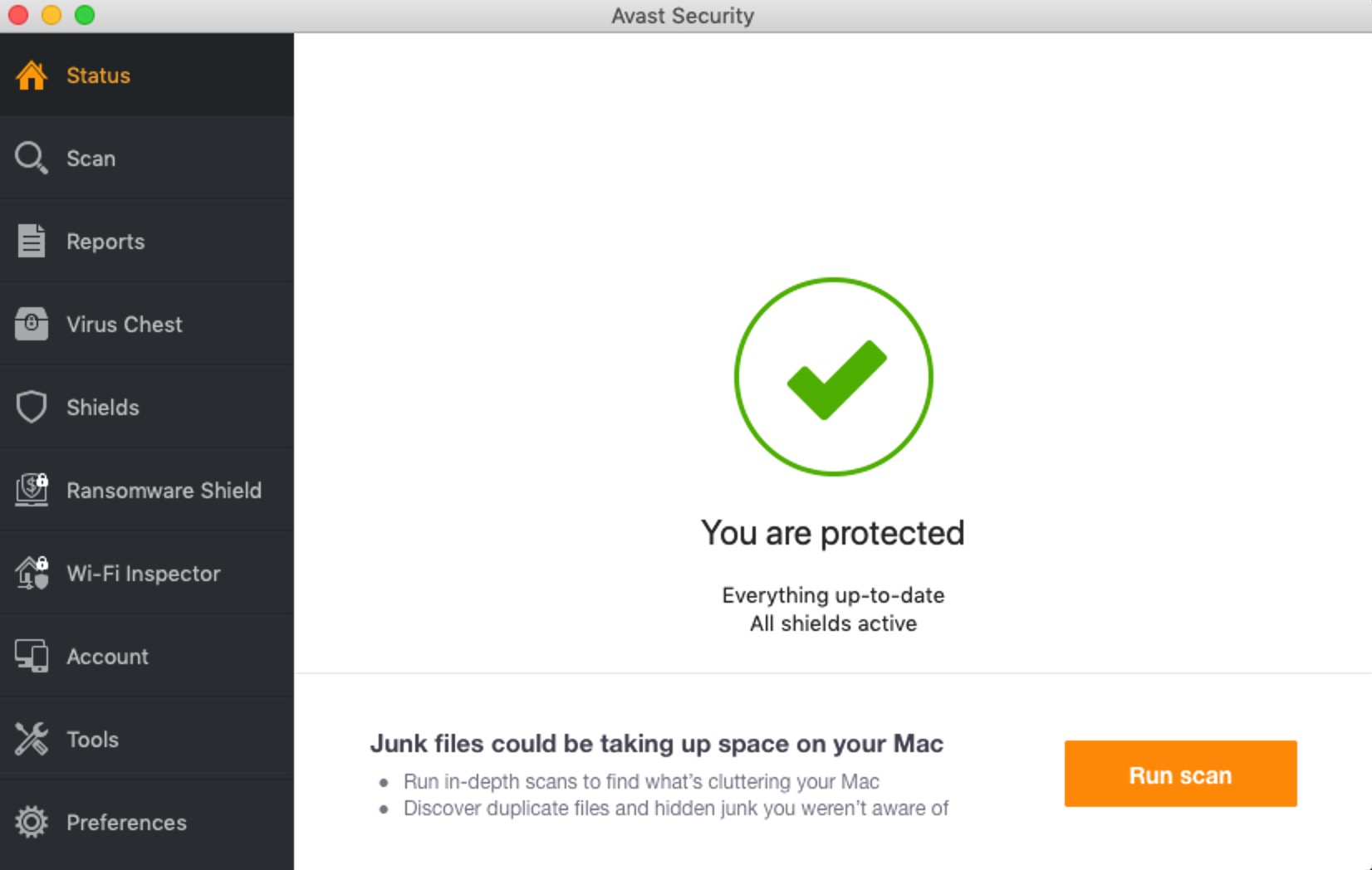Click the Tools wrench icon
The image size is (1372, 870).
(x=32, y=739)
